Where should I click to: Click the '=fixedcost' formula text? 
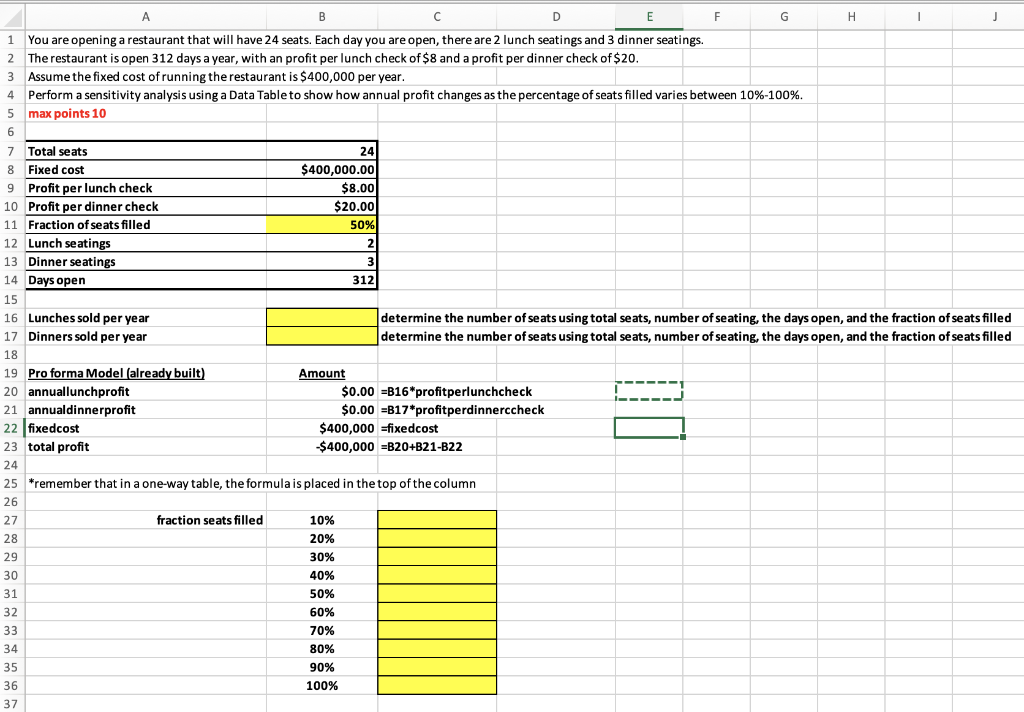point(409,429)
